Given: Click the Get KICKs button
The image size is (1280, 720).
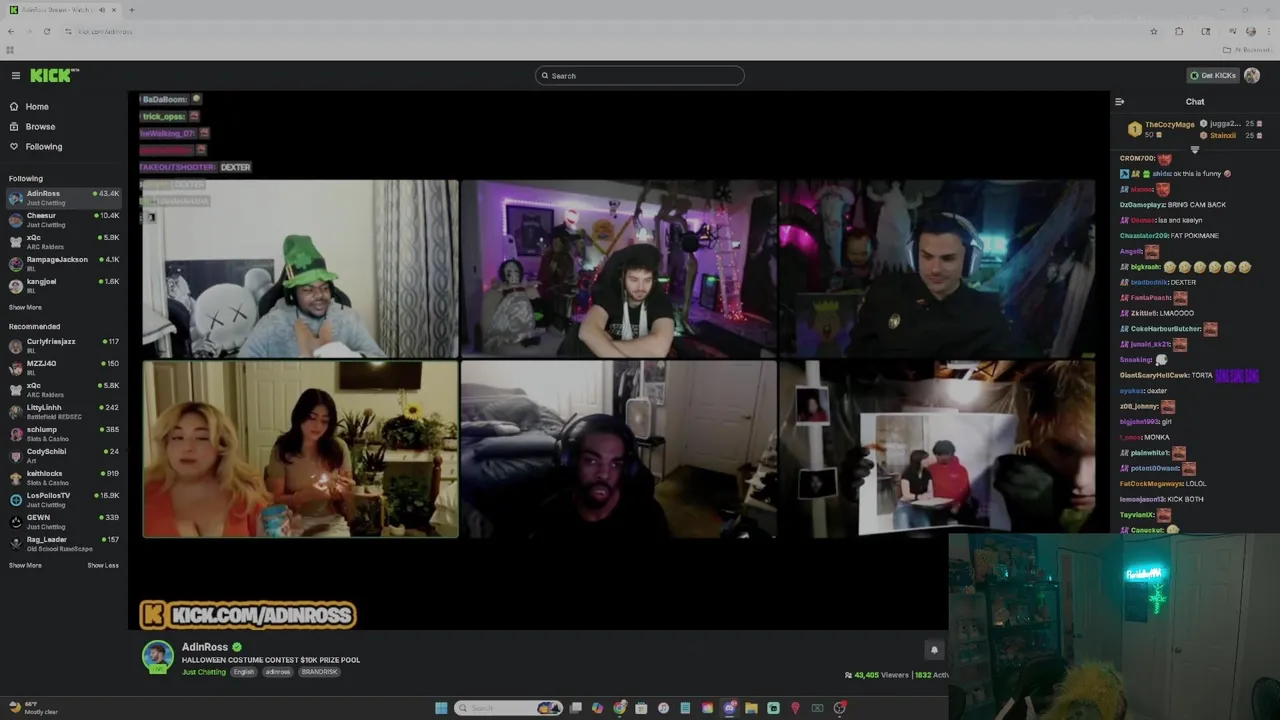Looking at the screenshot, I should click(1212, 76).
